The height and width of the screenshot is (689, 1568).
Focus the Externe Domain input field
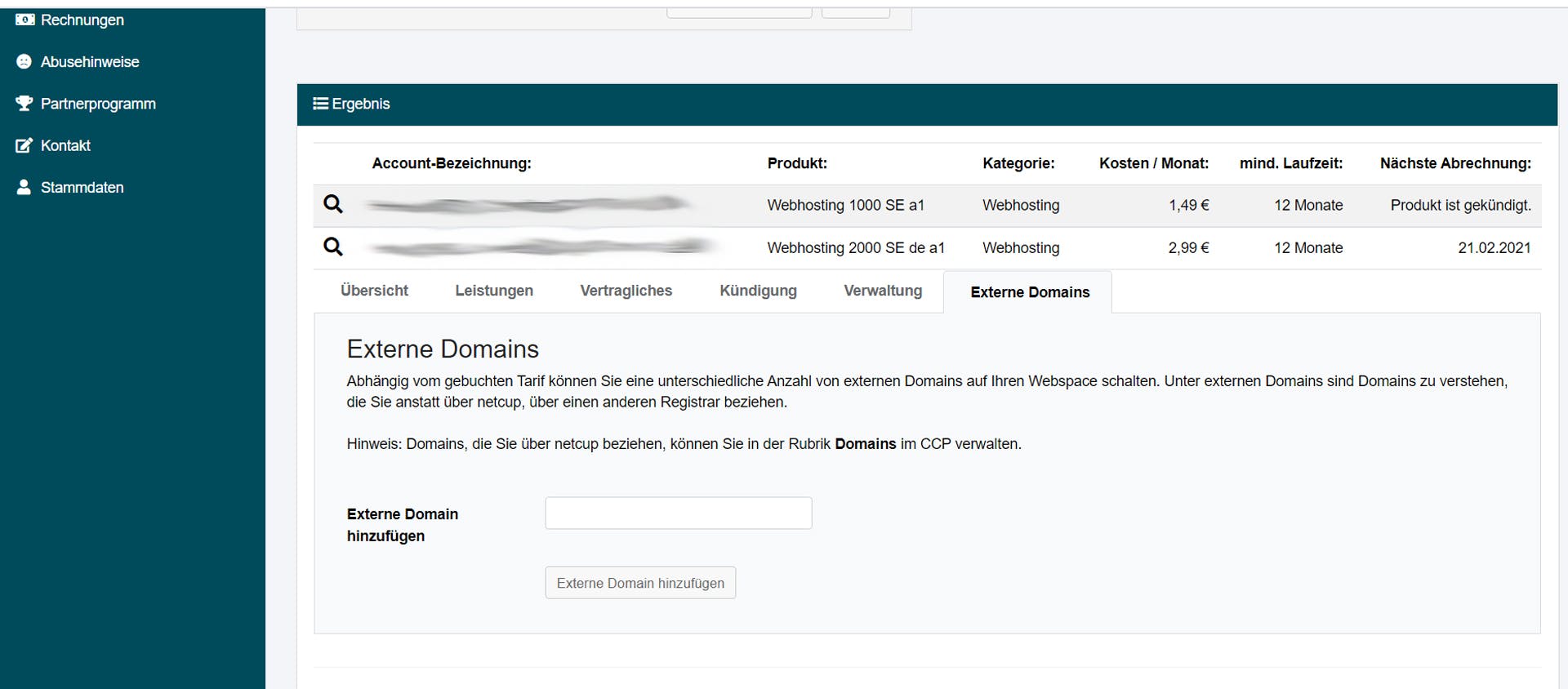tap(679, 513)
